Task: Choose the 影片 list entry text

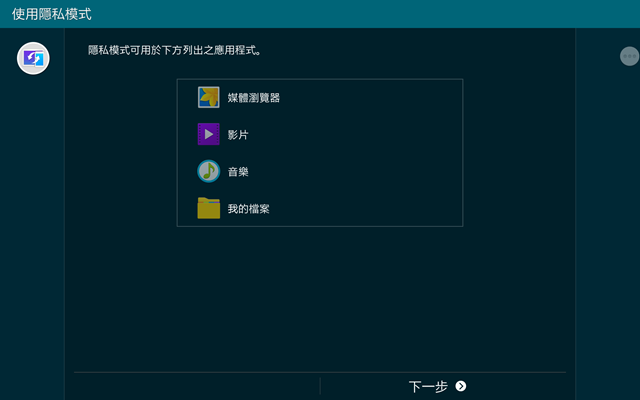Action: coord(238,135)
